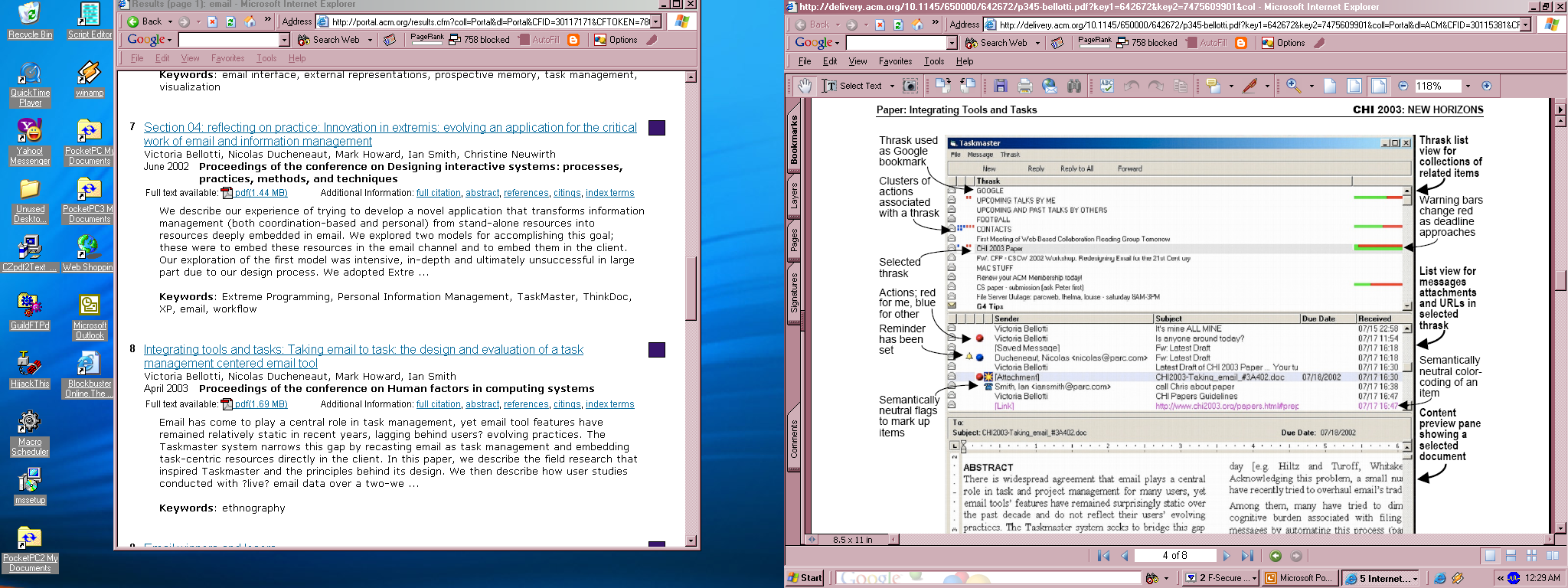
Task: Open address bar dropdown in results window
Action: tap(656, 21)
